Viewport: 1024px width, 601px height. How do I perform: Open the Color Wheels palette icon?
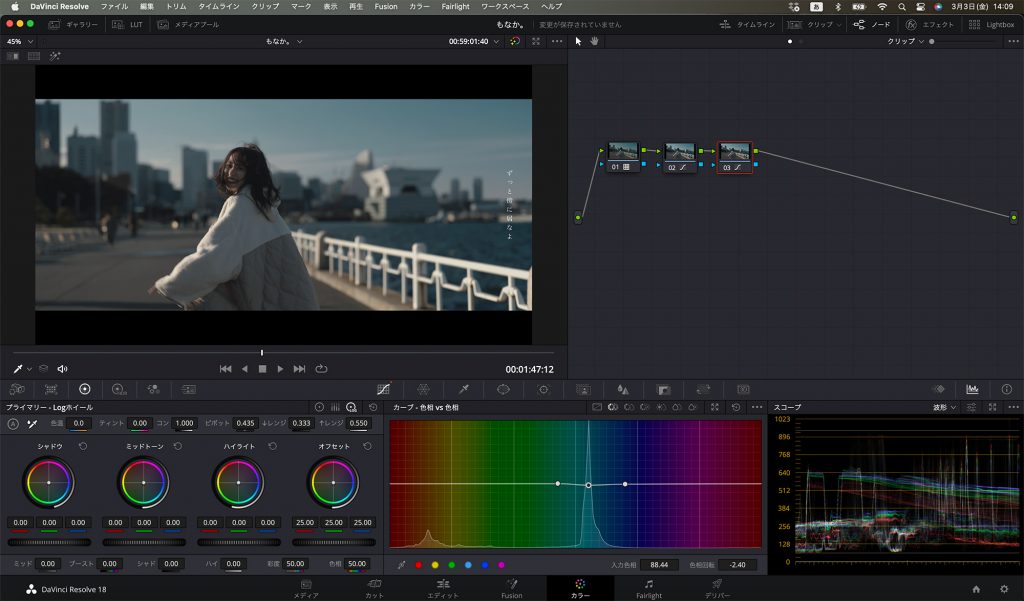coord(85,389)
